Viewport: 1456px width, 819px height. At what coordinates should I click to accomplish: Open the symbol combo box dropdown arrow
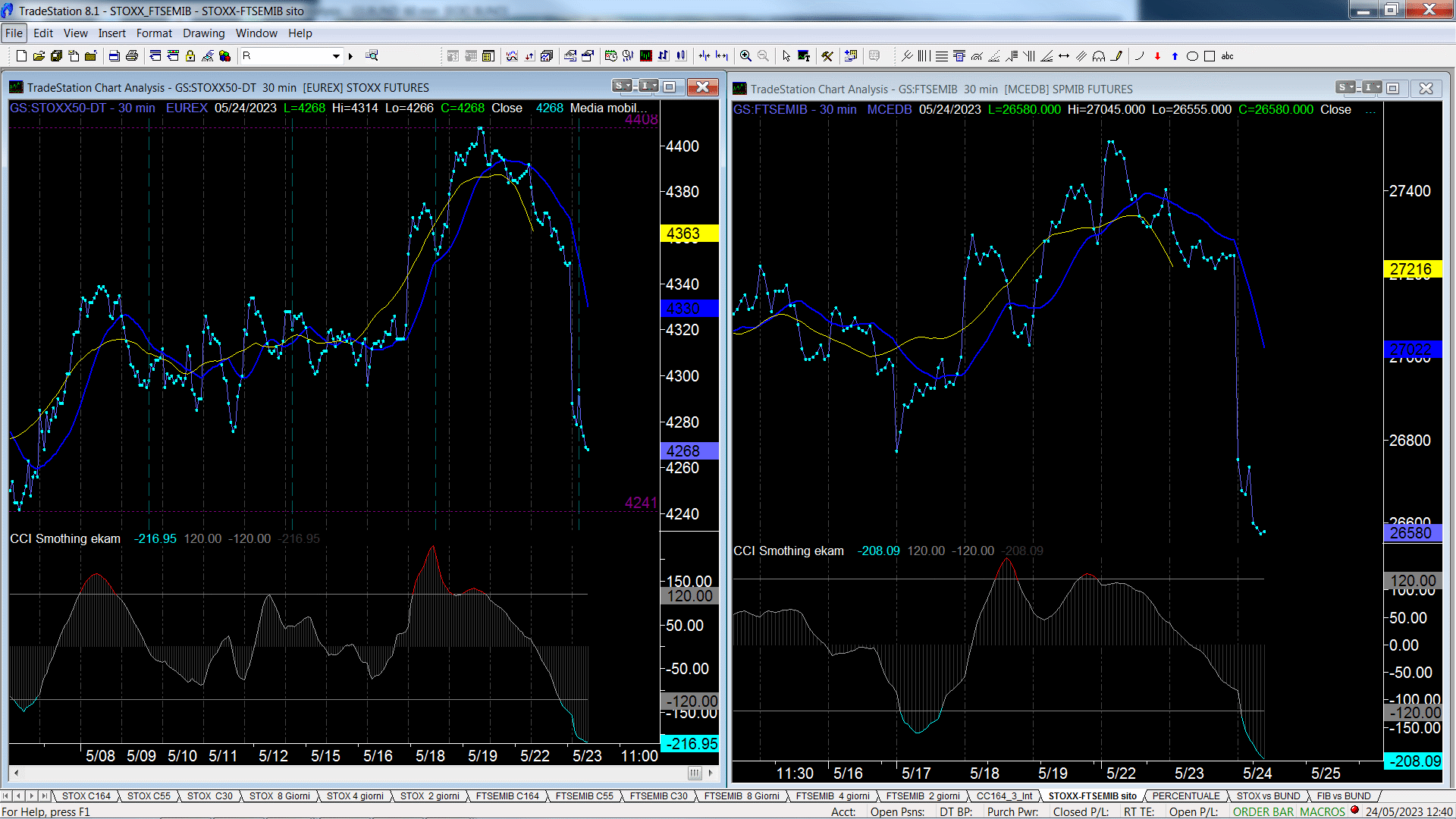tap(336, 55)
